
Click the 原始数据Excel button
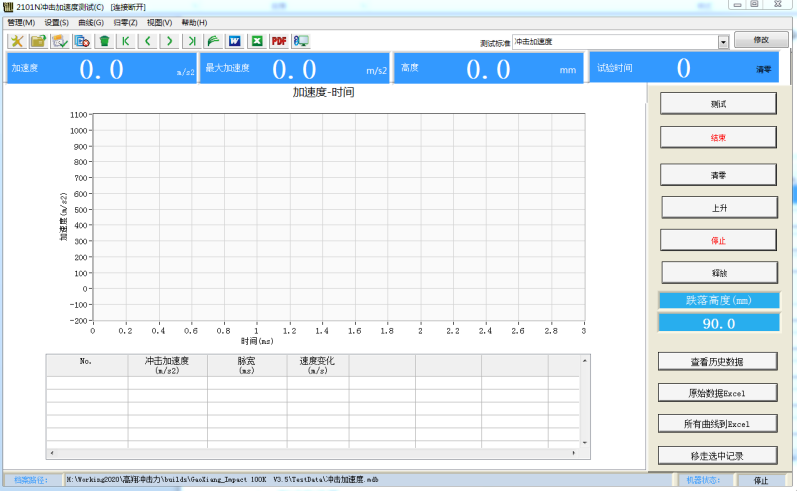(717, 392)
